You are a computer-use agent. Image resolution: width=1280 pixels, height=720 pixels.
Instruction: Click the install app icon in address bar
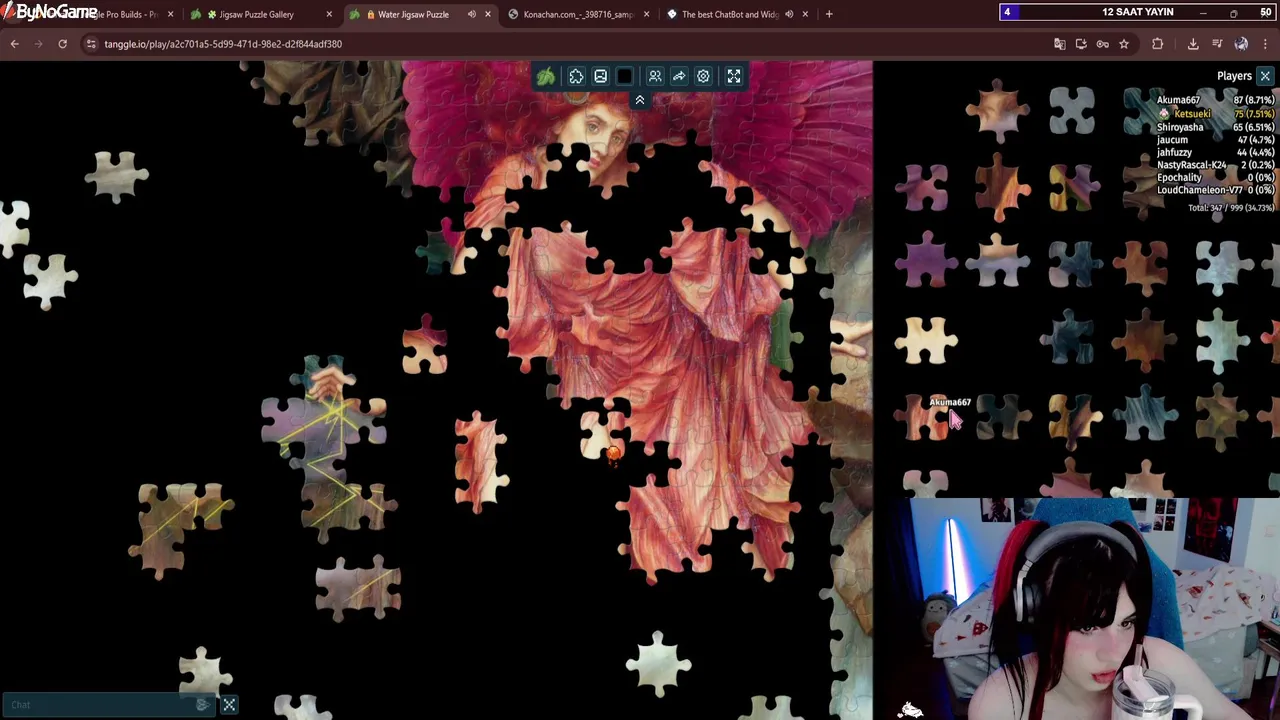(1081, 44)
